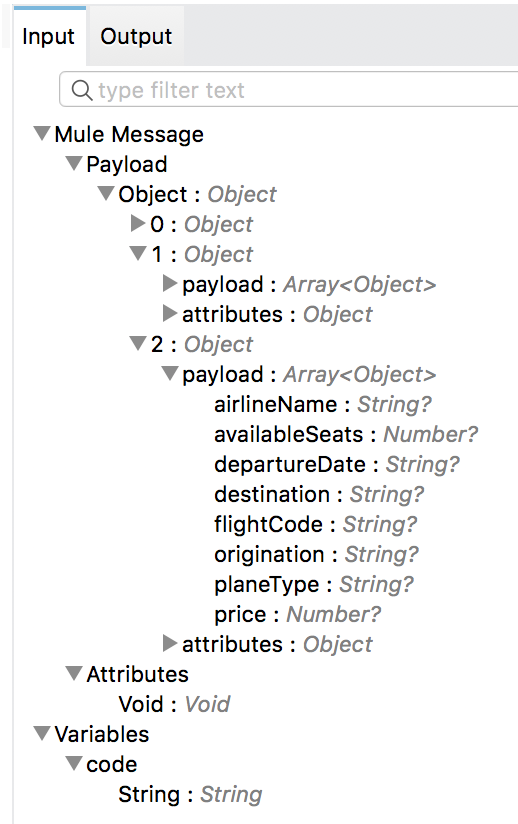The image size is (518, 824).
Task: Select the Input tab
Action: (x=48, y=36)
